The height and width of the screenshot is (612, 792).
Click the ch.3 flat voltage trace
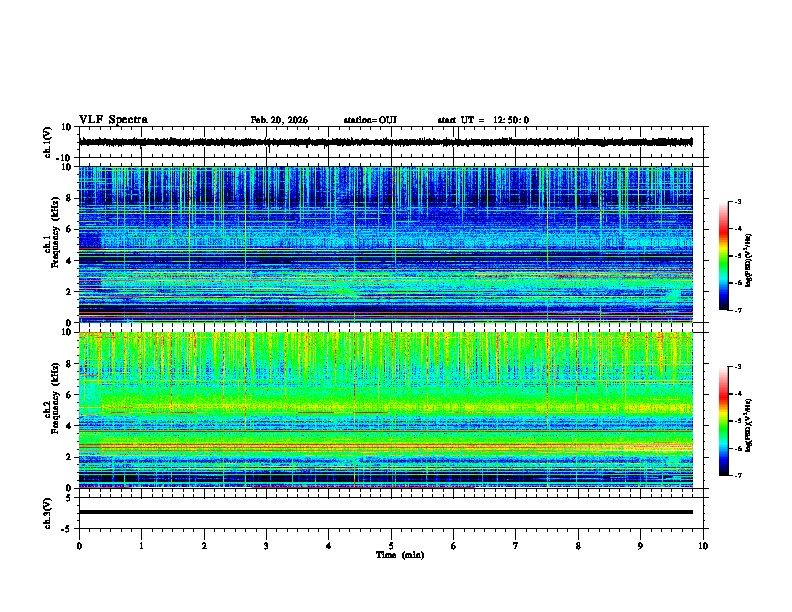385,512
